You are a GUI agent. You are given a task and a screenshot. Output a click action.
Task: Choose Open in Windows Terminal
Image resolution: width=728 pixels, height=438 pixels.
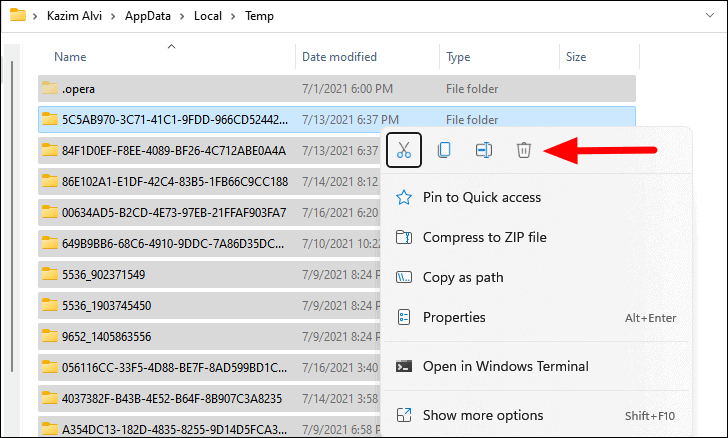point(506,366)
